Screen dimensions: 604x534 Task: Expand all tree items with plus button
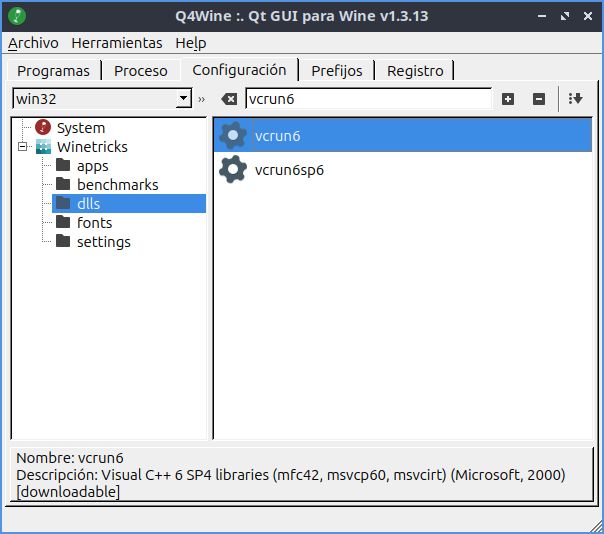point(508,99)
